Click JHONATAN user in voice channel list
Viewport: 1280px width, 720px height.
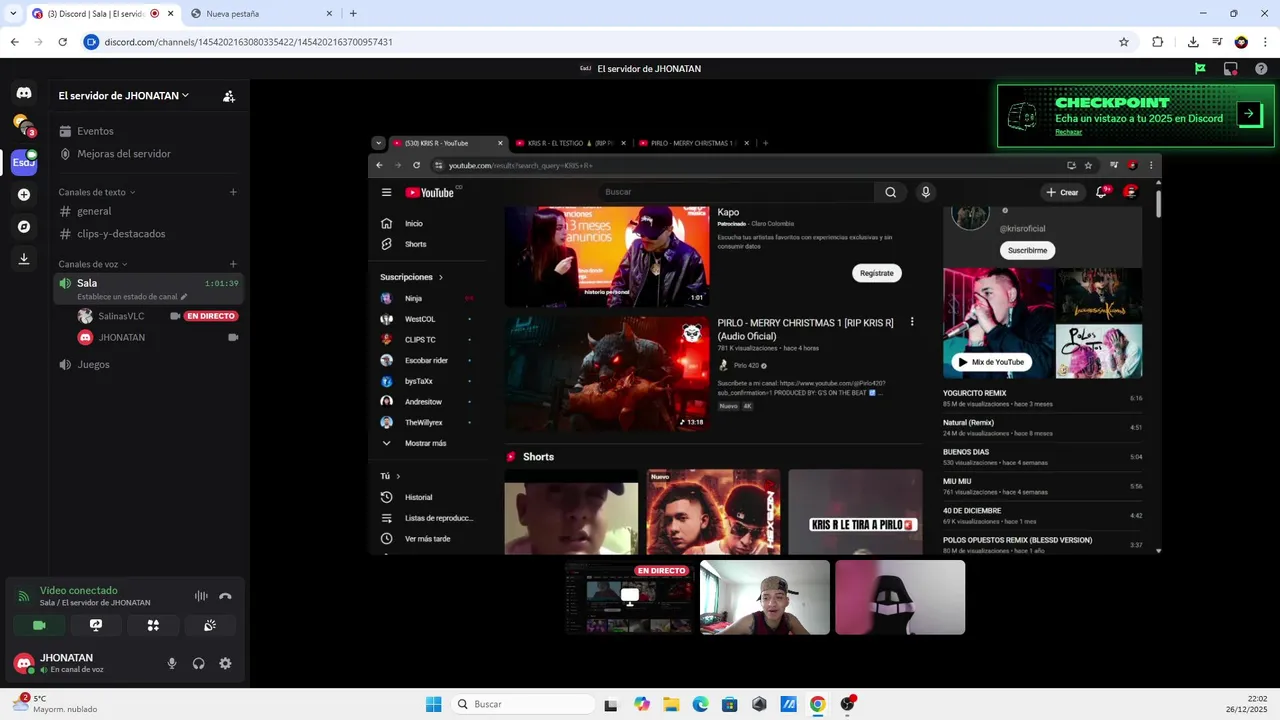(x=122, y=337)
